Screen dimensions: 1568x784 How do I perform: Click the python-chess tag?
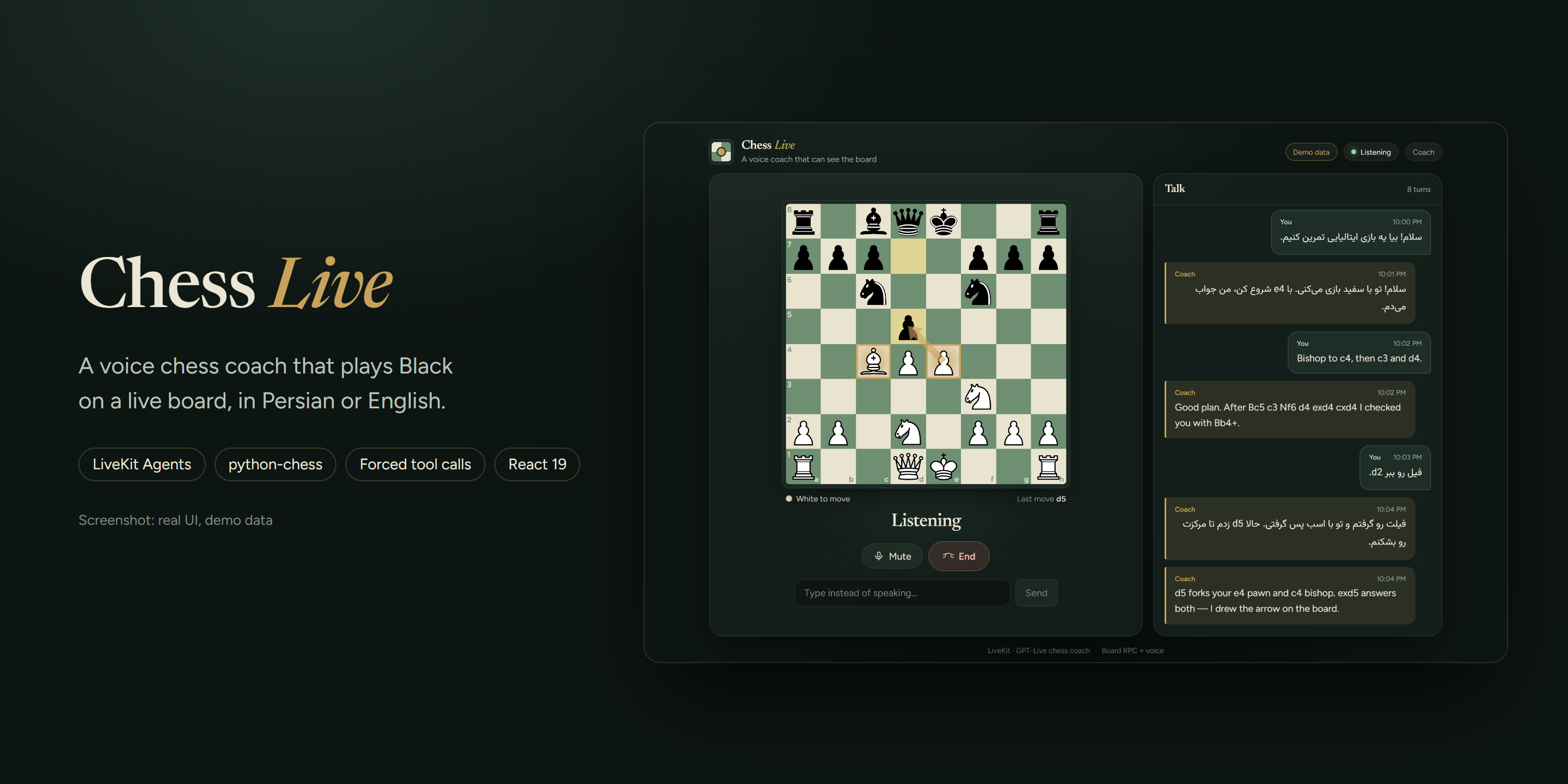(275, 464)
